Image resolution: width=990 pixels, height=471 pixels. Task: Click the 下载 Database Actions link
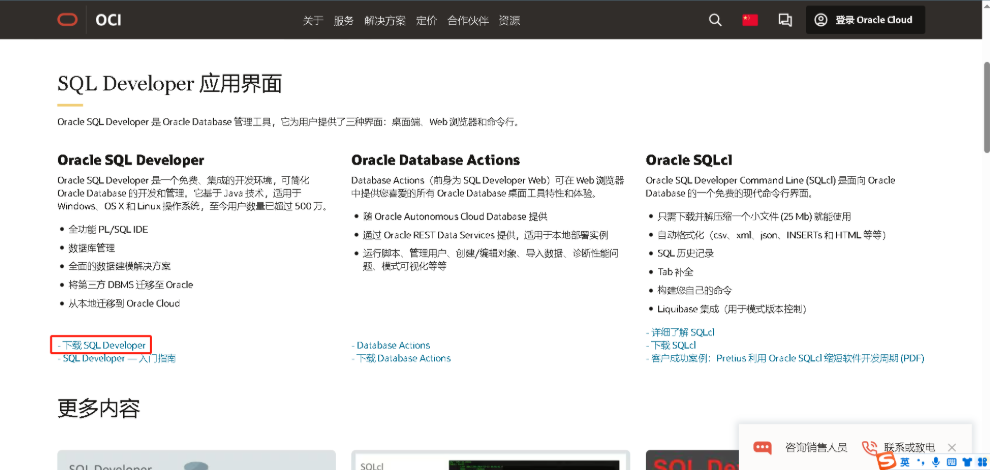(401, 359)
